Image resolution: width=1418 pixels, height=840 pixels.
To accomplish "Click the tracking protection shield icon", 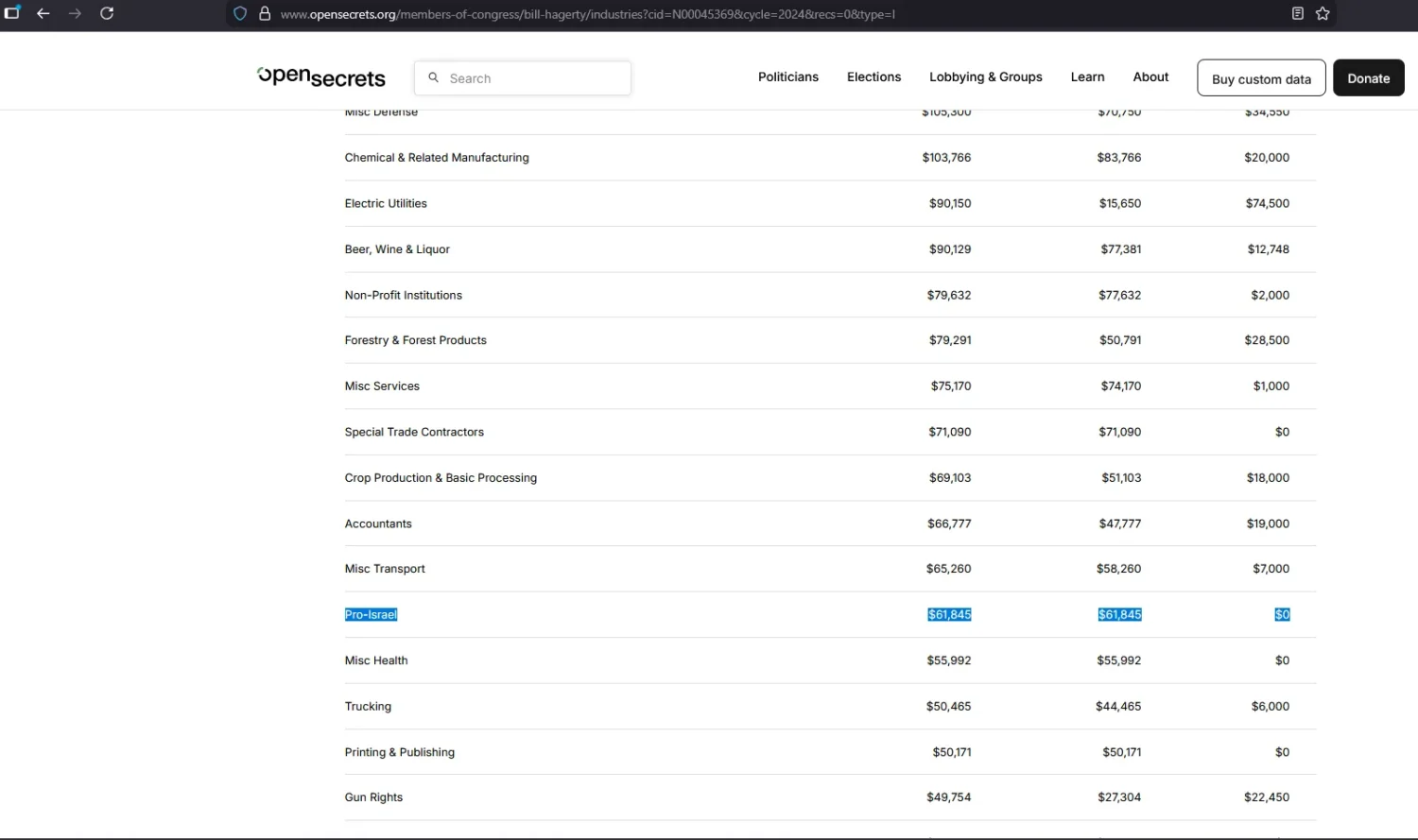I will (x=240, y=13).
